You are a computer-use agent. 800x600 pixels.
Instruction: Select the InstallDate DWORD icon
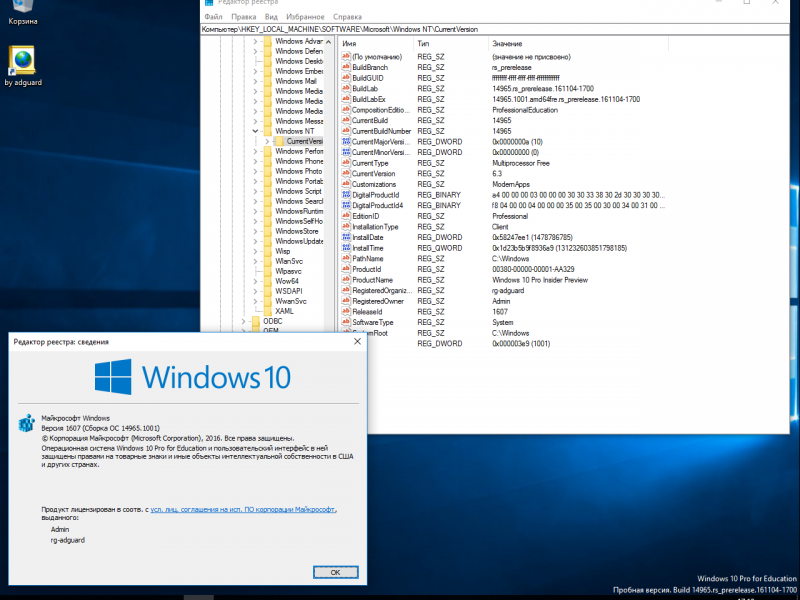346,237
